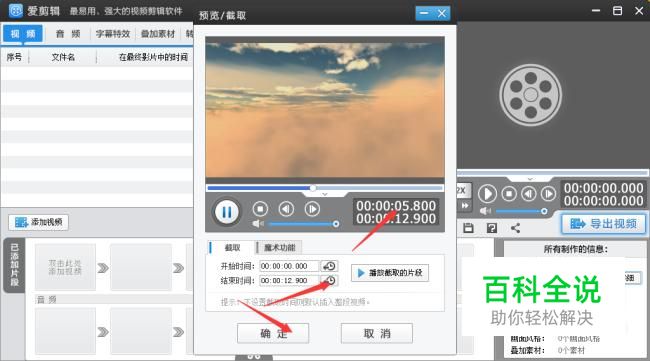Click the end time input field

pos(289,281)
